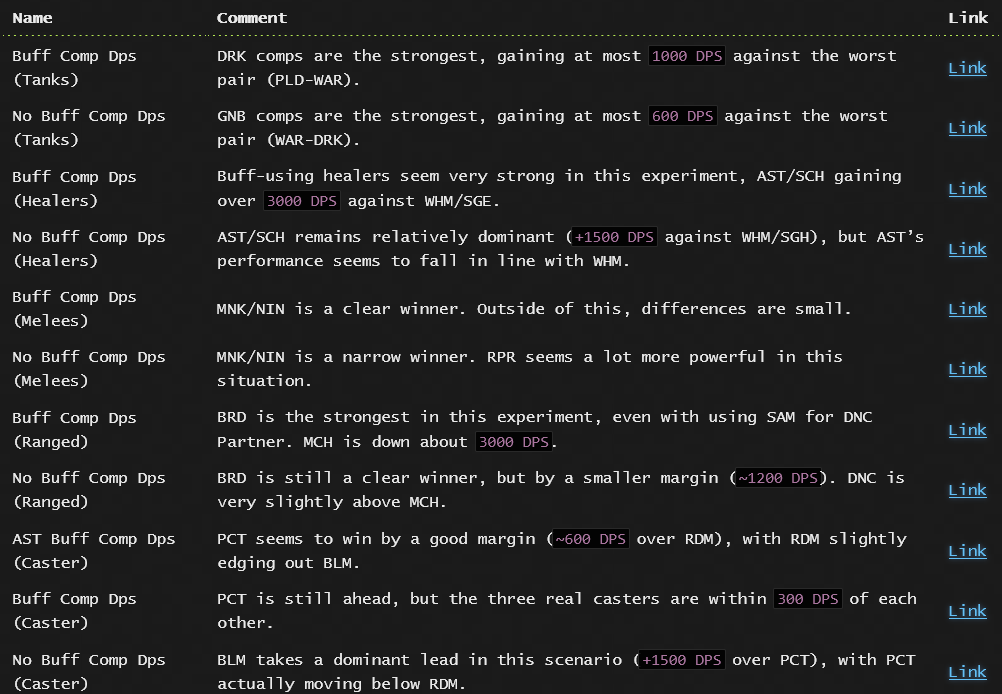This screenshot has width=1002, height=694.
Task: Click comment 'PCT is still ahead'
Action: pos(567,610)
